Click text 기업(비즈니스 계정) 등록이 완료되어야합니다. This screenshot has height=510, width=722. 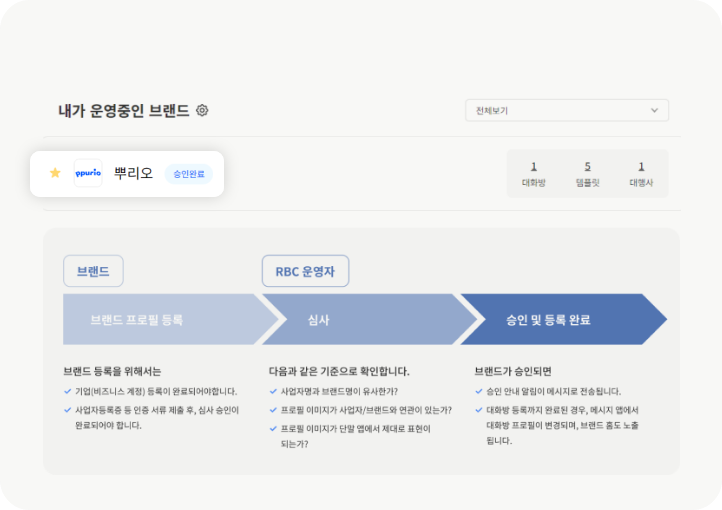point(156,392)
